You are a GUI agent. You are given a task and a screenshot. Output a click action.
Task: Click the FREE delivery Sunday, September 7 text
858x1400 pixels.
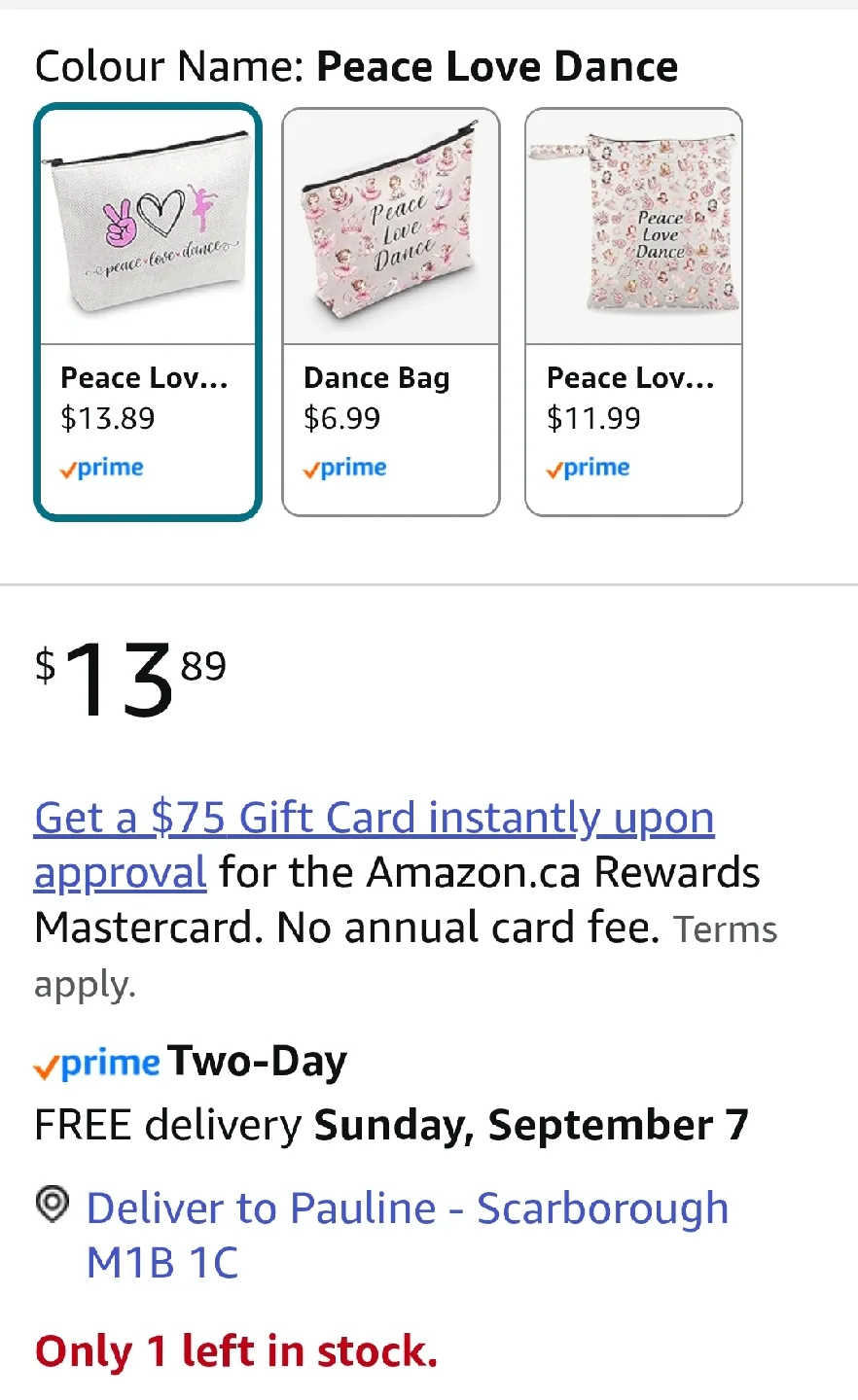[391, 1125]
